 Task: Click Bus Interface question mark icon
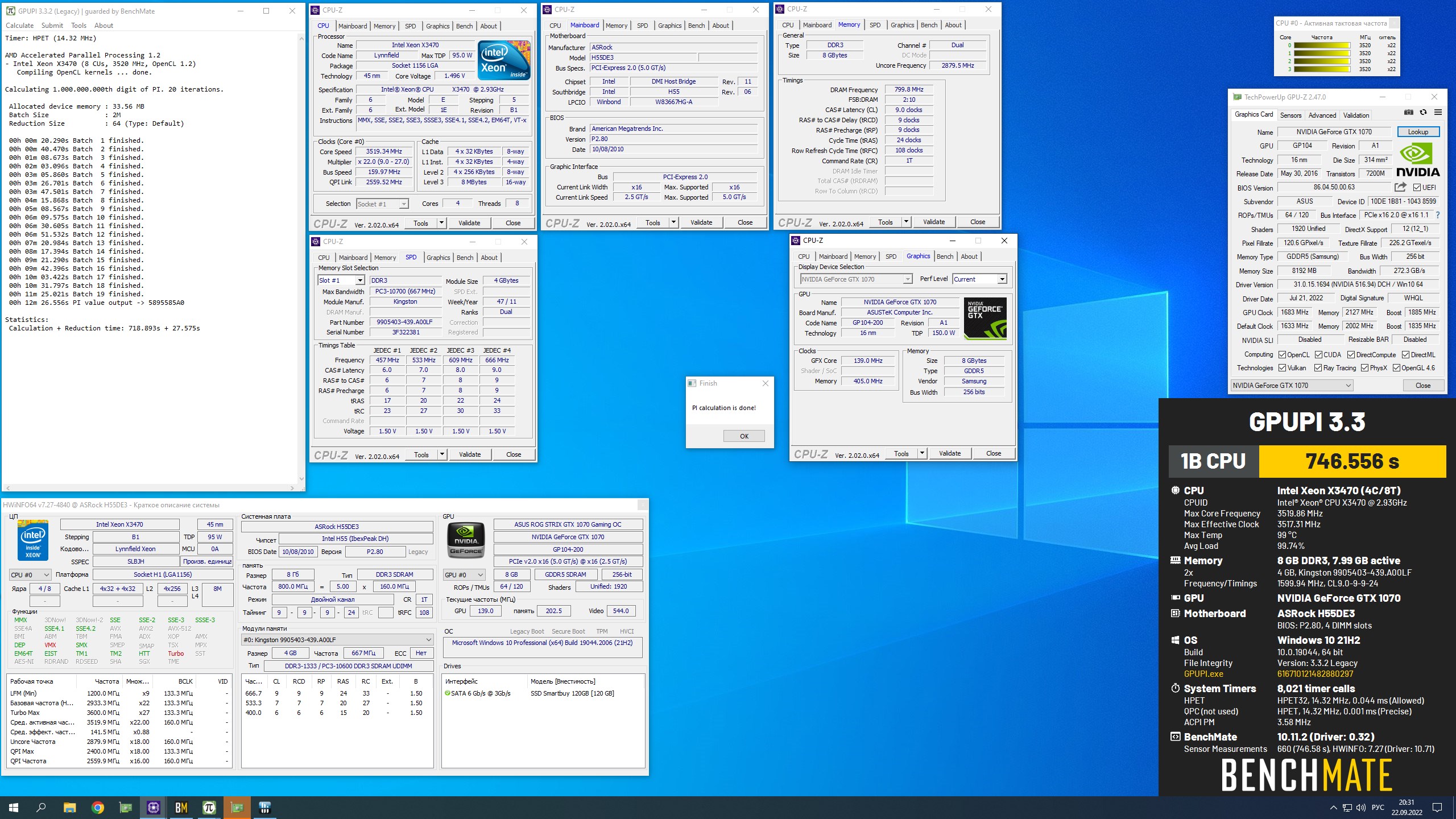pyautogui.click(x=1438, y=215)
